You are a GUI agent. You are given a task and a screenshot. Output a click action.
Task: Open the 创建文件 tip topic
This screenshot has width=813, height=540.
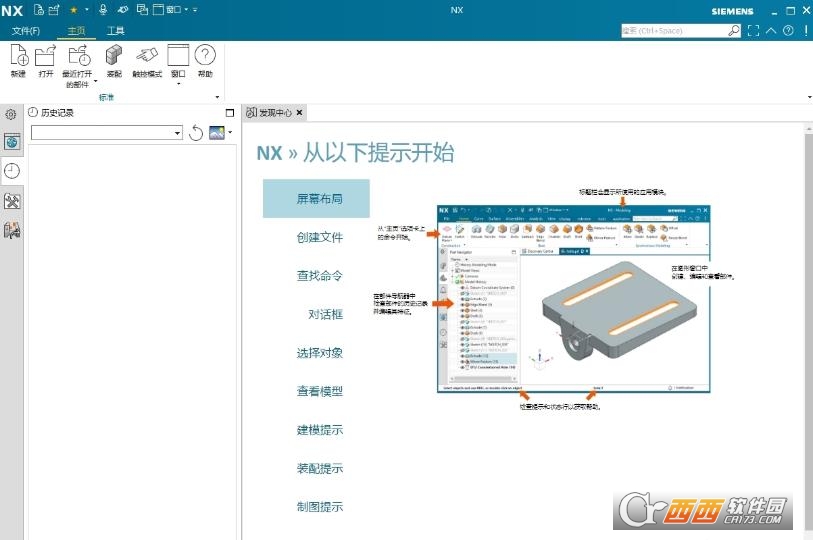pos(319,237)
